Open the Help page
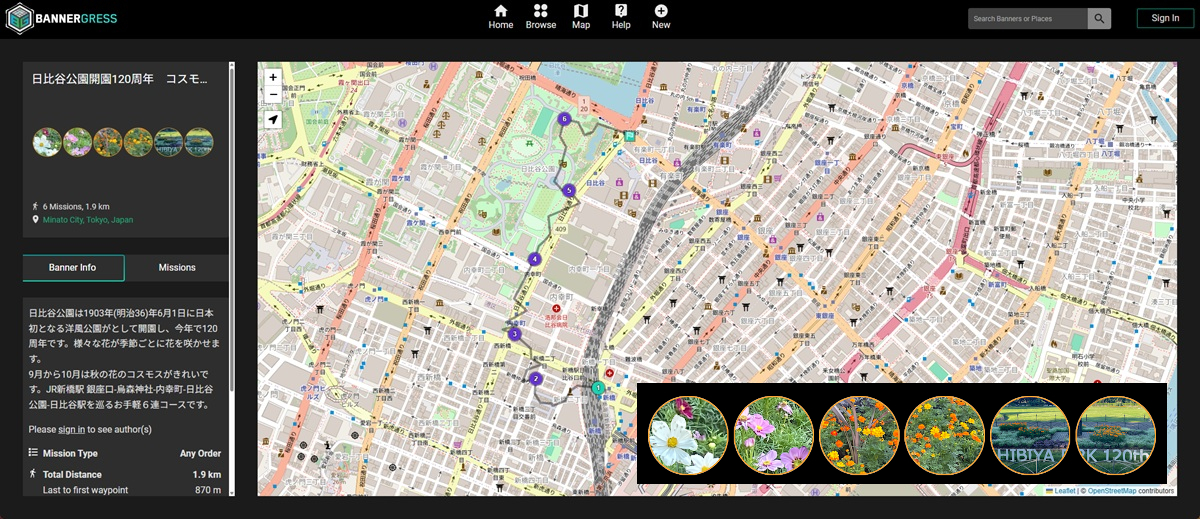Image resolution: width=1200 pixels, height=519 pixels. pos(621,17)
